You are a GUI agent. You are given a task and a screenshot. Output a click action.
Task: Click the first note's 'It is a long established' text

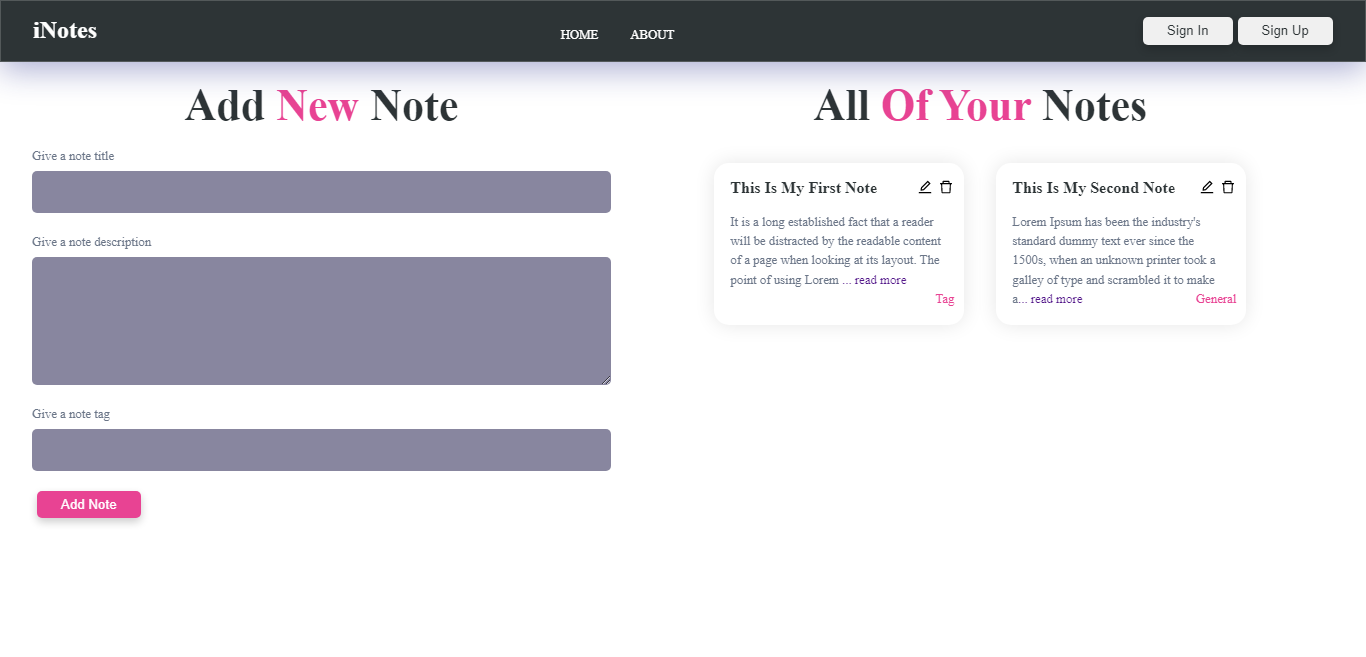pos(835,250)
